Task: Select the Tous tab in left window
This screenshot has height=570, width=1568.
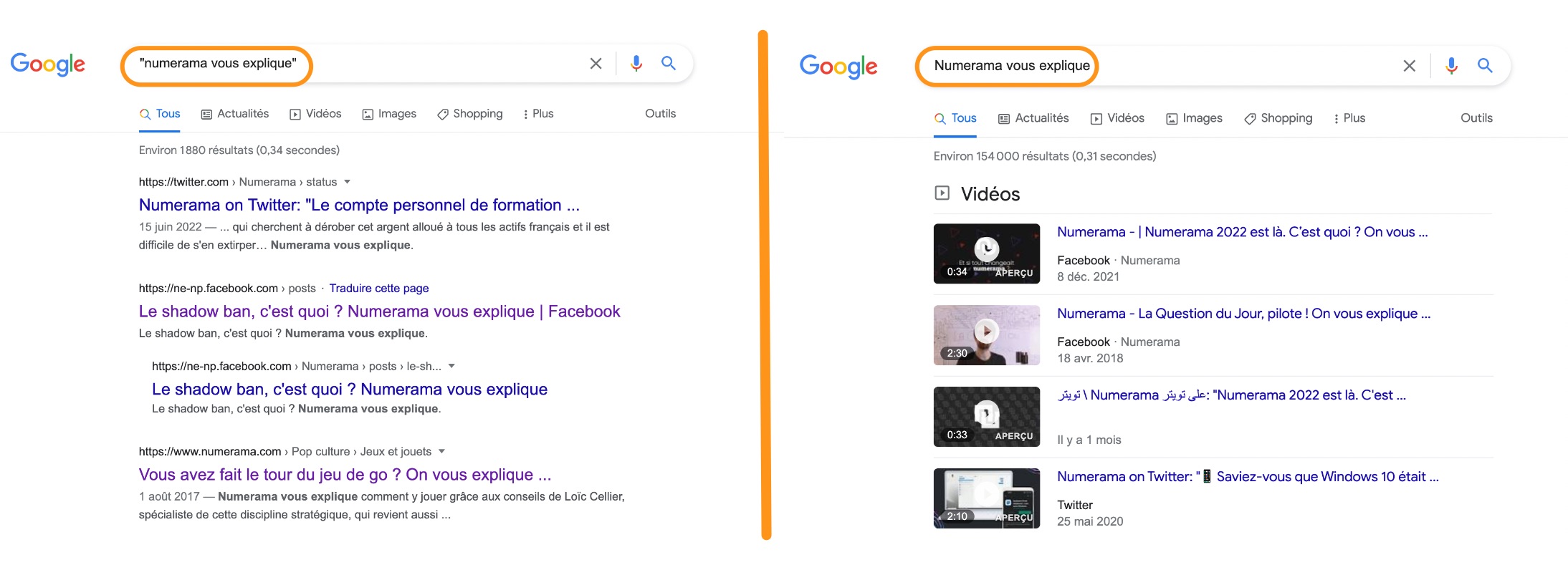Action: click(159, 114)
